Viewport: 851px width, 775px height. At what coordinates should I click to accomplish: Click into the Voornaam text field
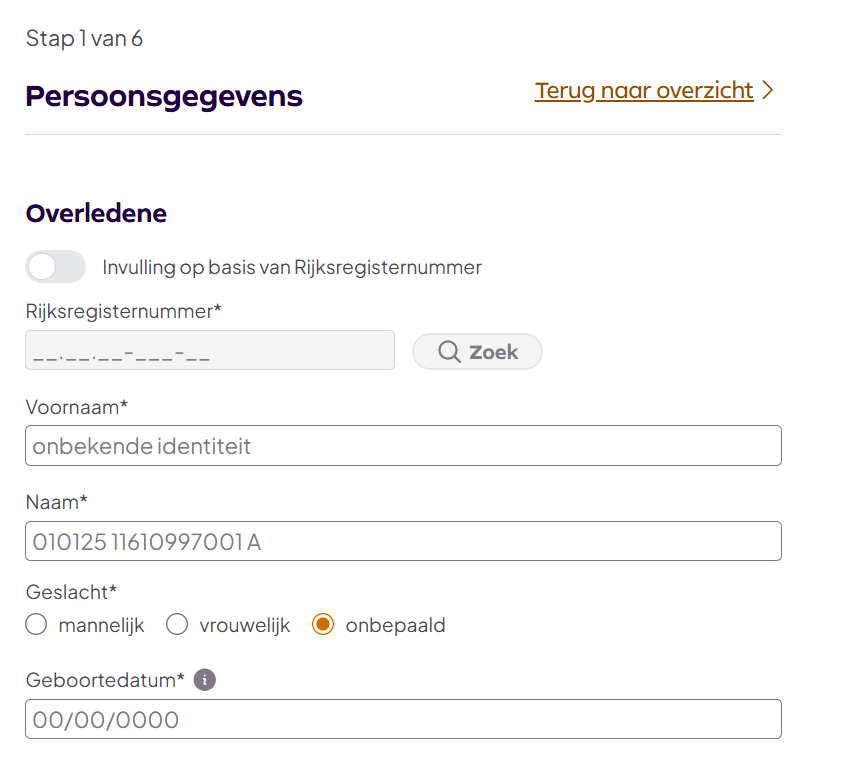coord(403,446)
